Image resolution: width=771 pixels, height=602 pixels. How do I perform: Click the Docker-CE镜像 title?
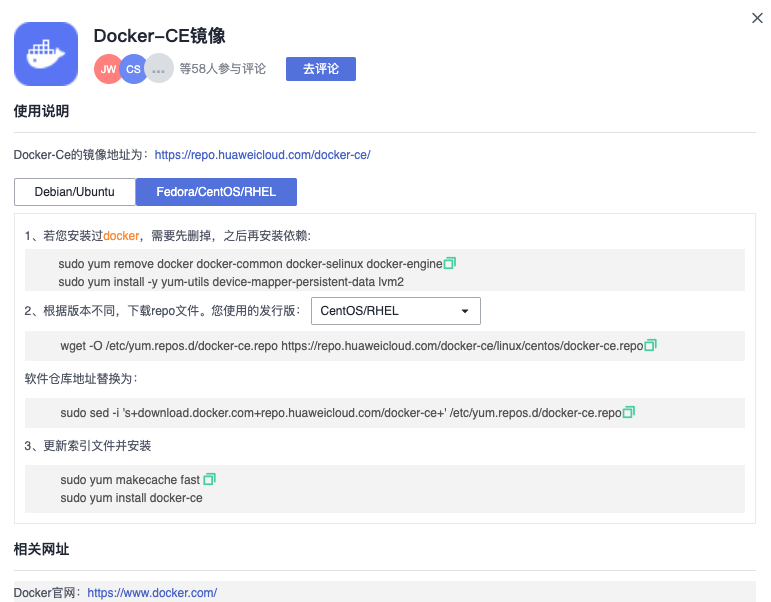tap(159, 36)
